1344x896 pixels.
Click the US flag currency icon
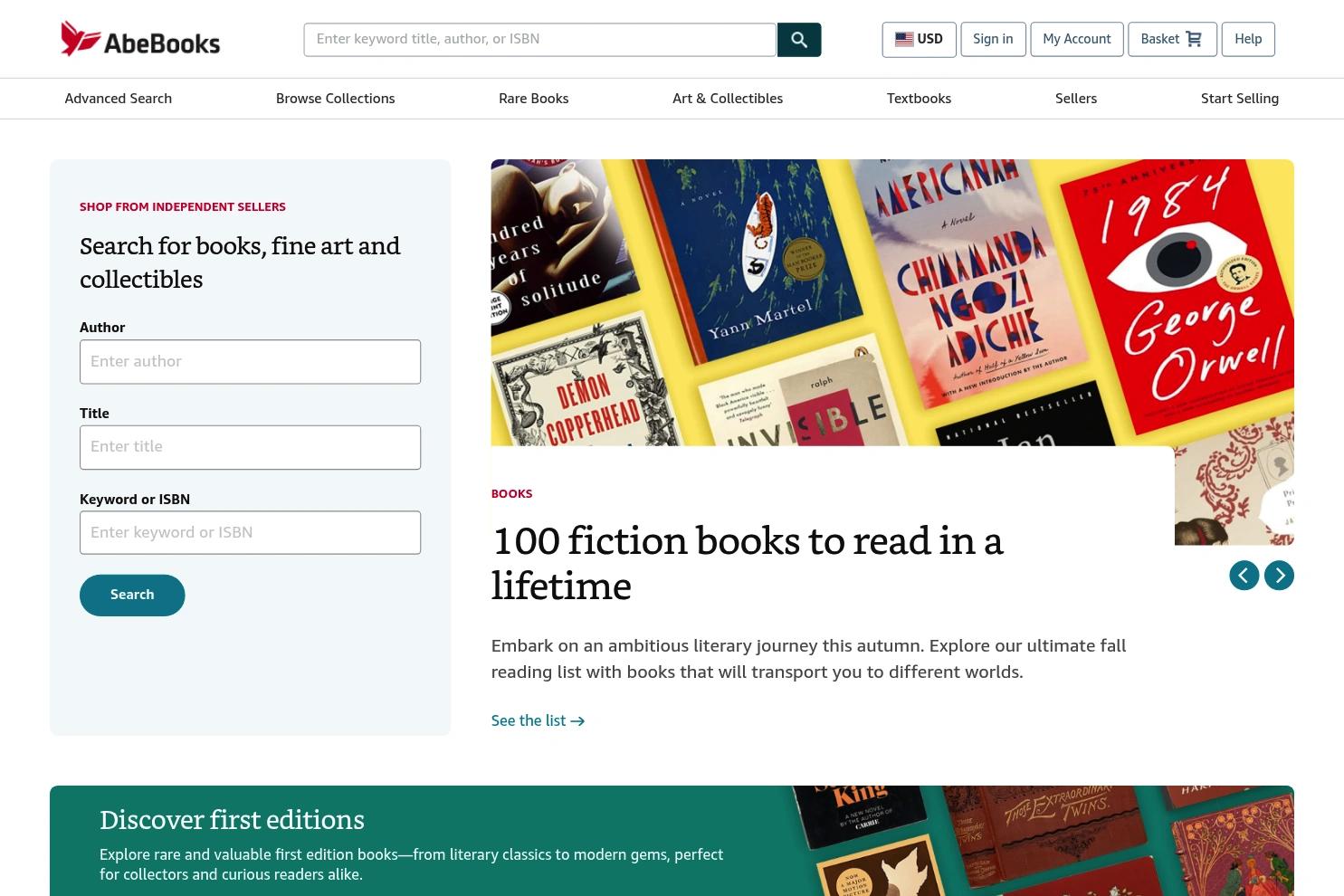pyautogui.click(x=904, y=39)
